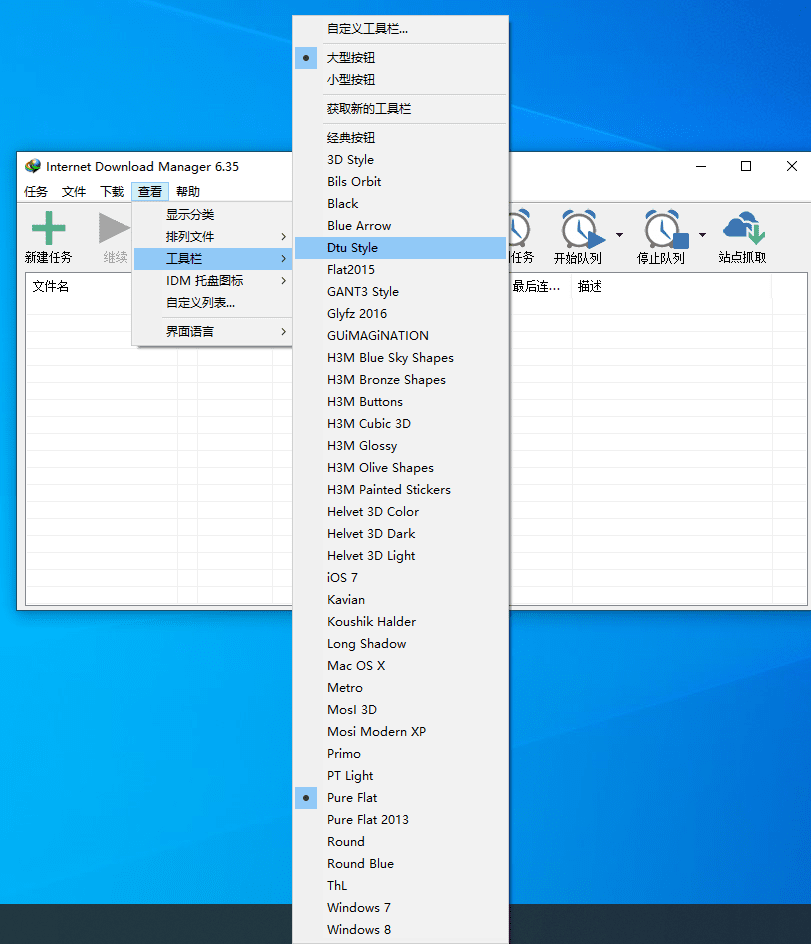Choose the 3D Style toolbar theme

(400, 160)
